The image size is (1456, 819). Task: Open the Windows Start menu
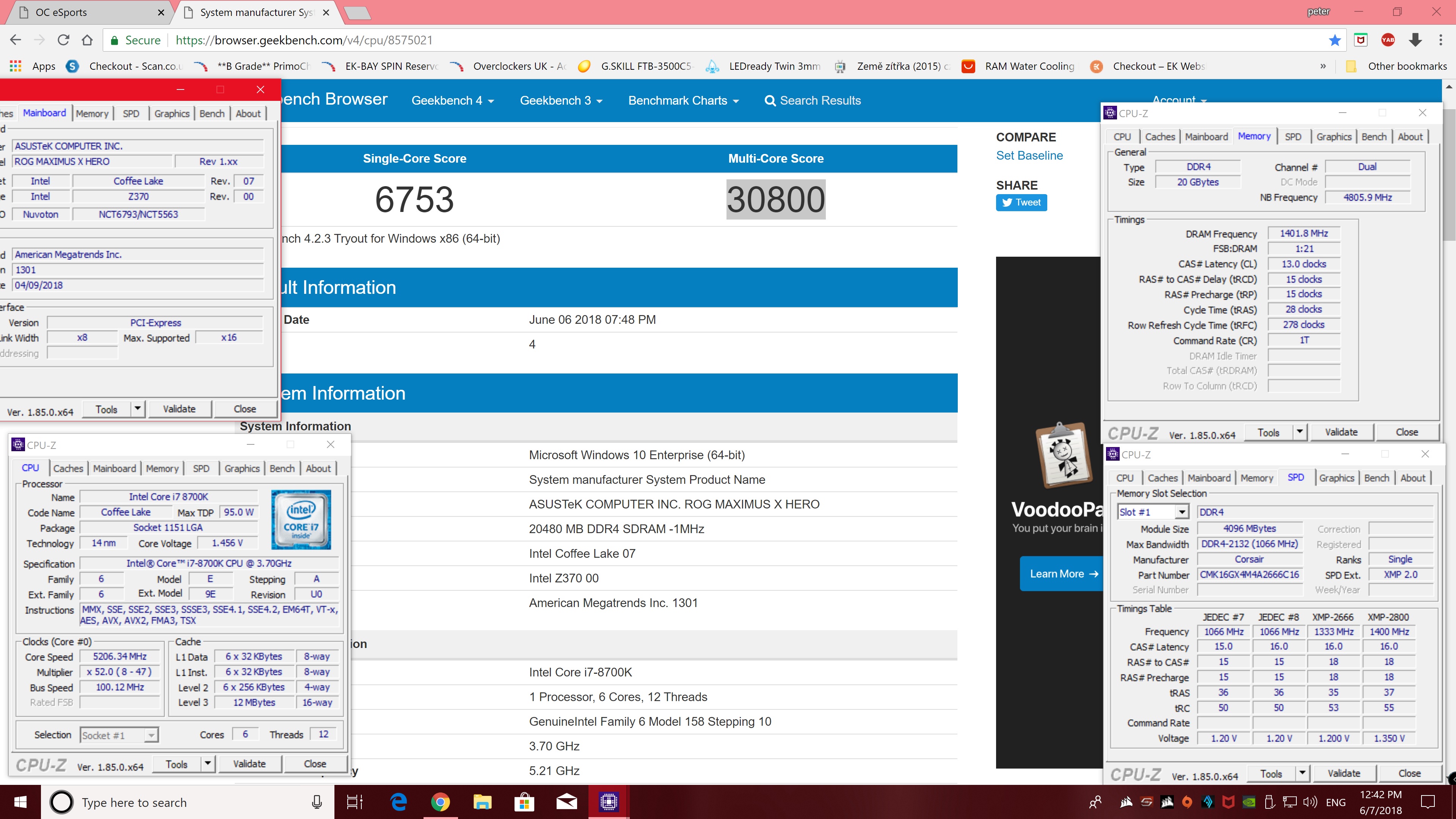coord(20,802)
